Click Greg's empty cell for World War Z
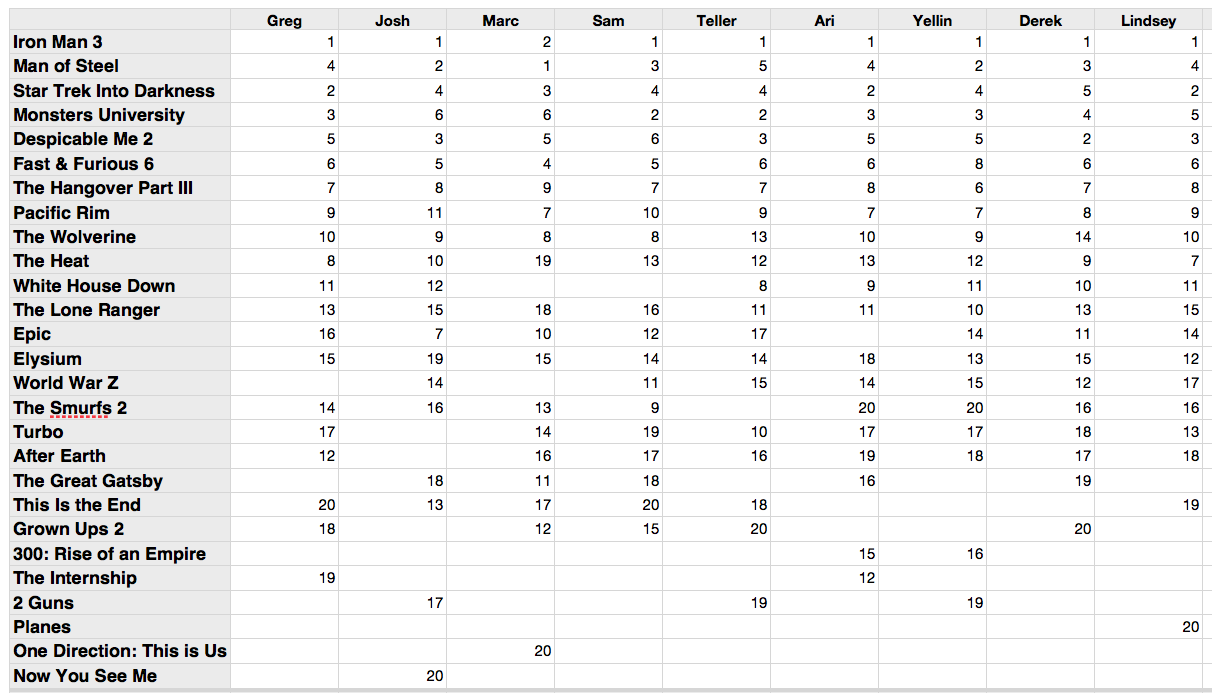The width and height of the screenshot is (1212, 693). coord(284,383)
